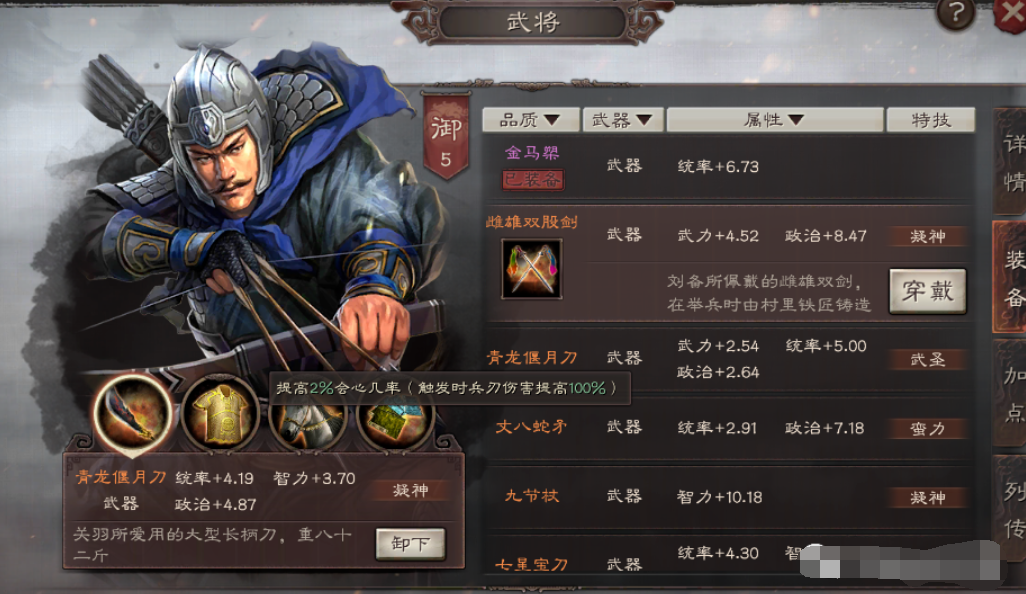Image resolution: width=1026 pixels, height=594 pixels.
Task: Select the treasure book equipment slot
Action: click(395, 422)
